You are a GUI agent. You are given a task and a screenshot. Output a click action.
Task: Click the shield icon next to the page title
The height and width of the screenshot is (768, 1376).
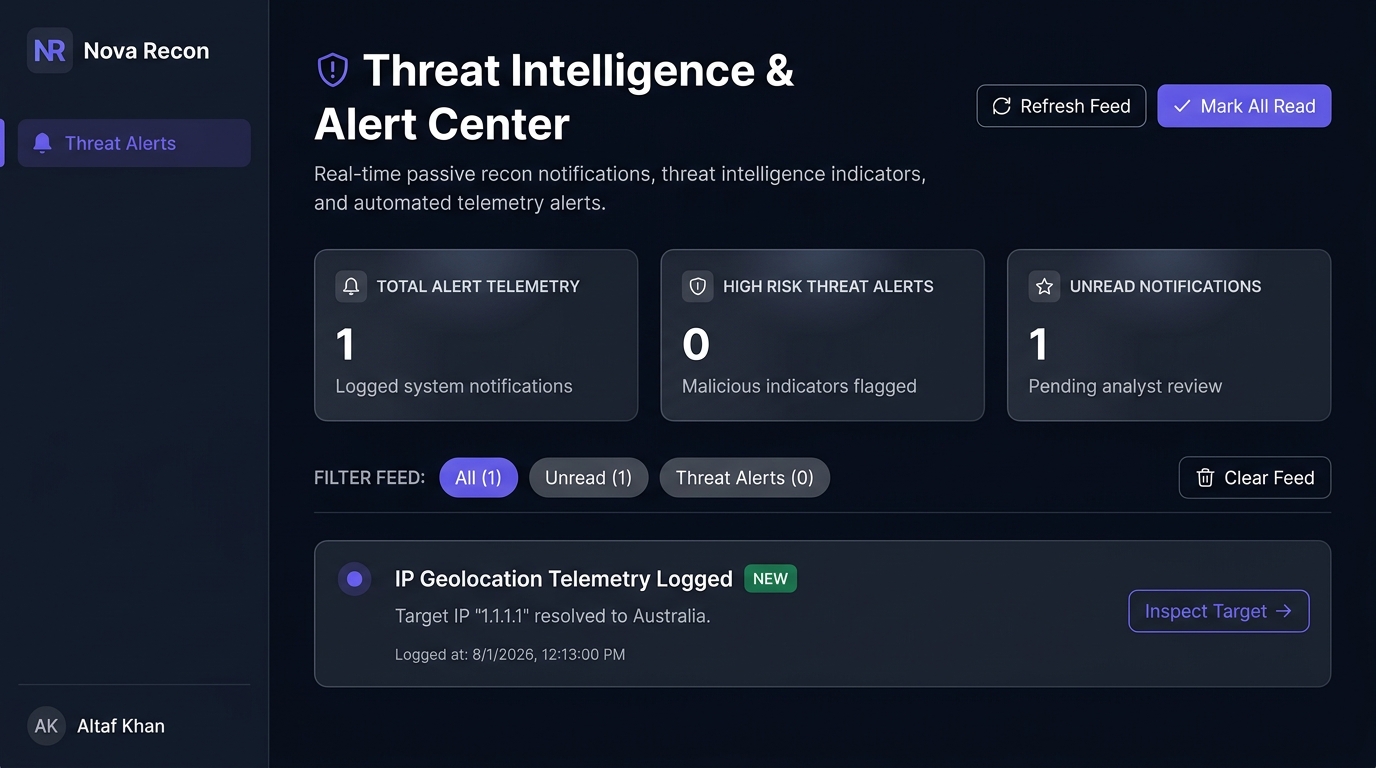[x=333, y=70]
